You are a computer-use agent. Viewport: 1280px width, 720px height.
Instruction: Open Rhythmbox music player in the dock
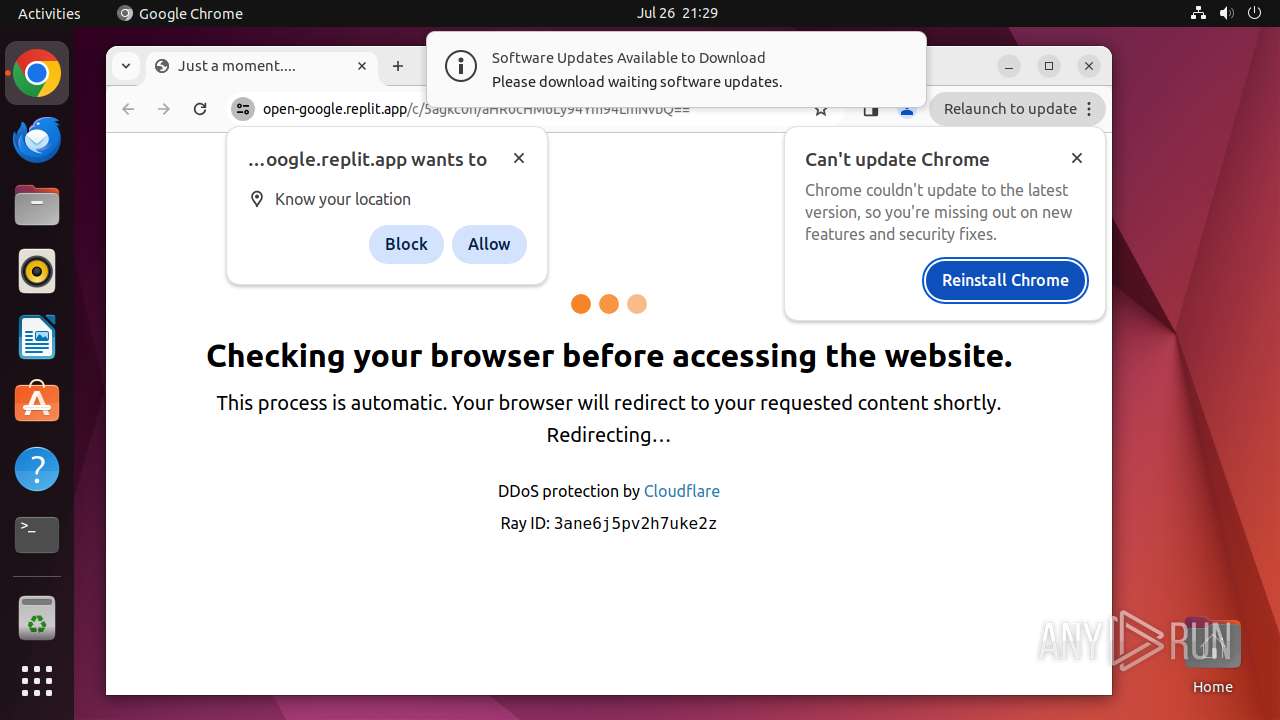click(37, 271)
